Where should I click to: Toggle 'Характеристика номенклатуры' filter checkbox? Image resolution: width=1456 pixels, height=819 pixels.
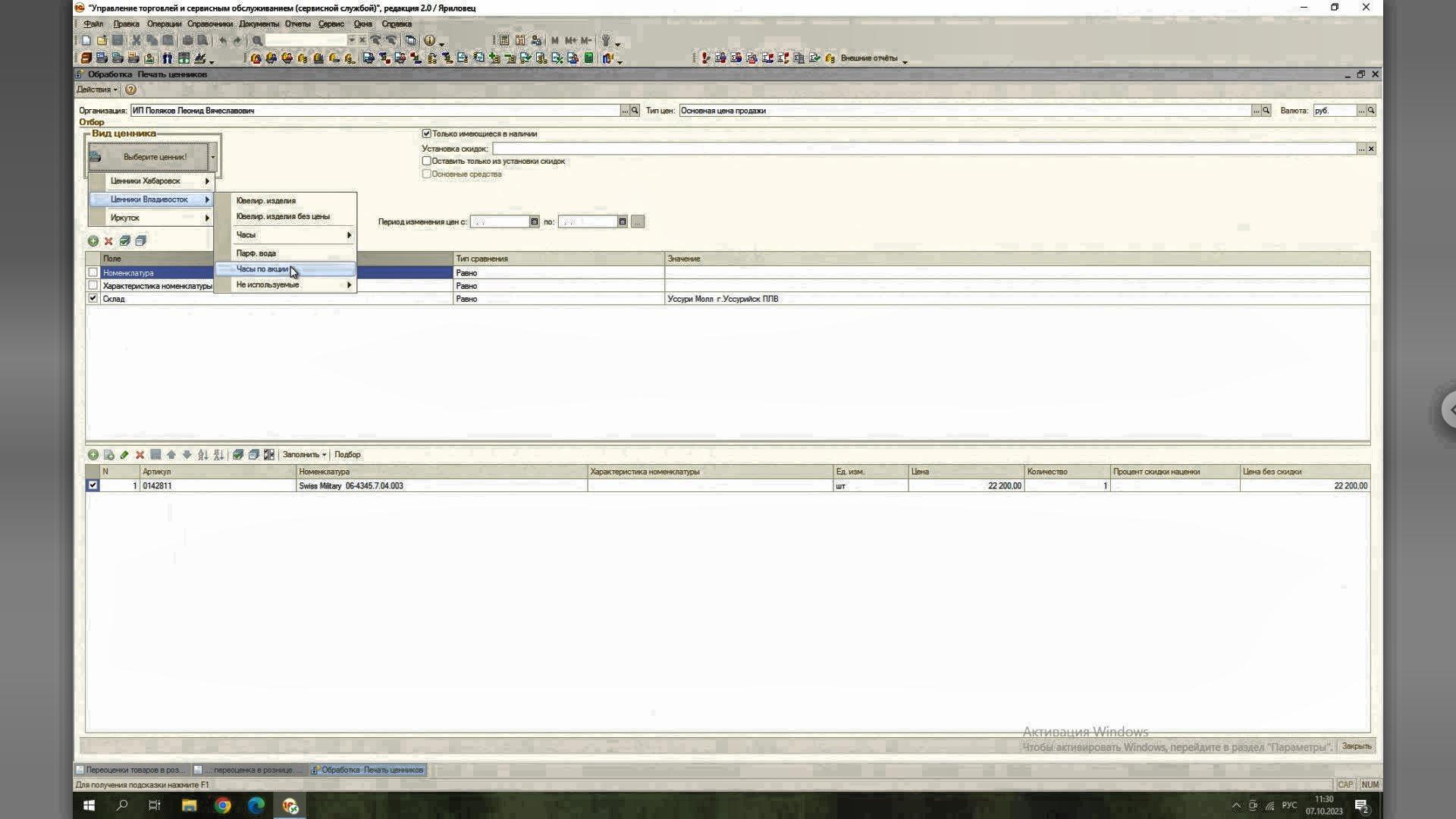[93, 285]
